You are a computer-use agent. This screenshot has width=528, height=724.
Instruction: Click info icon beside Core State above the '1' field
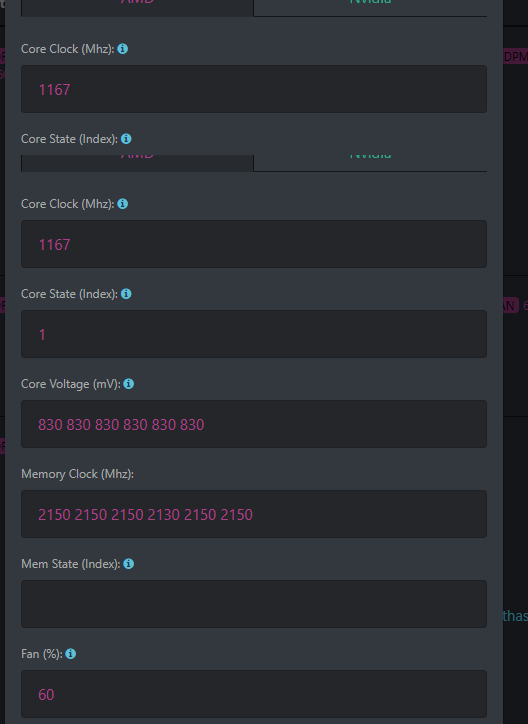[126, 294]
